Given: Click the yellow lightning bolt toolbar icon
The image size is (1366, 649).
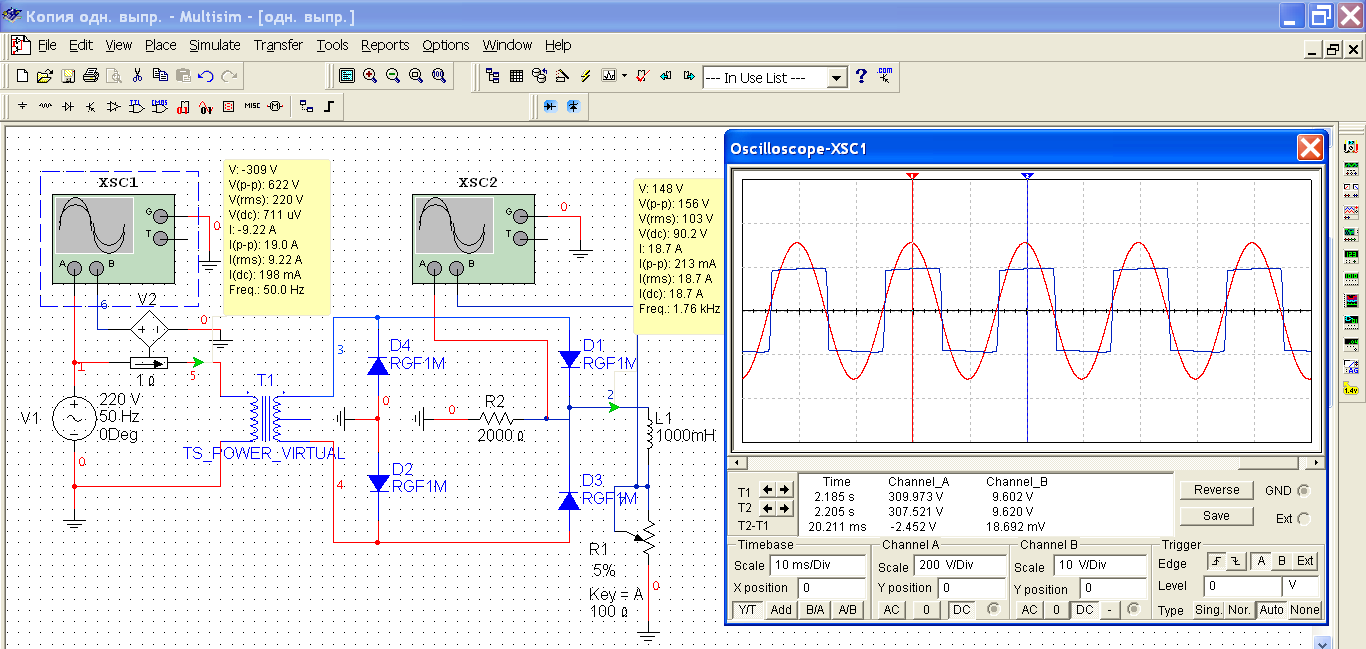Looking at the screenshot, I should tap(585, 76).
